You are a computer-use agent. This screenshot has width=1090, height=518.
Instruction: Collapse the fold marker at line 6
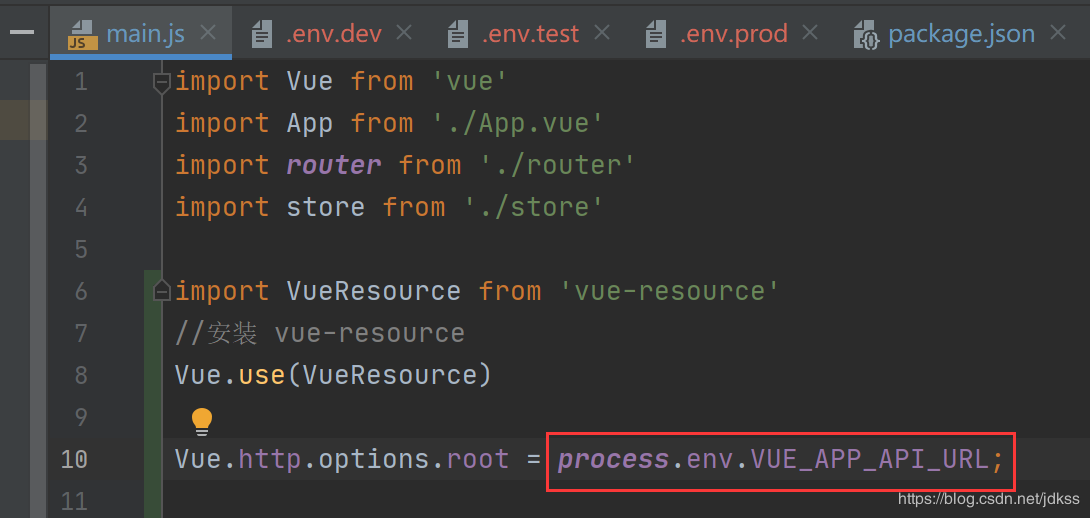(161, 292)
